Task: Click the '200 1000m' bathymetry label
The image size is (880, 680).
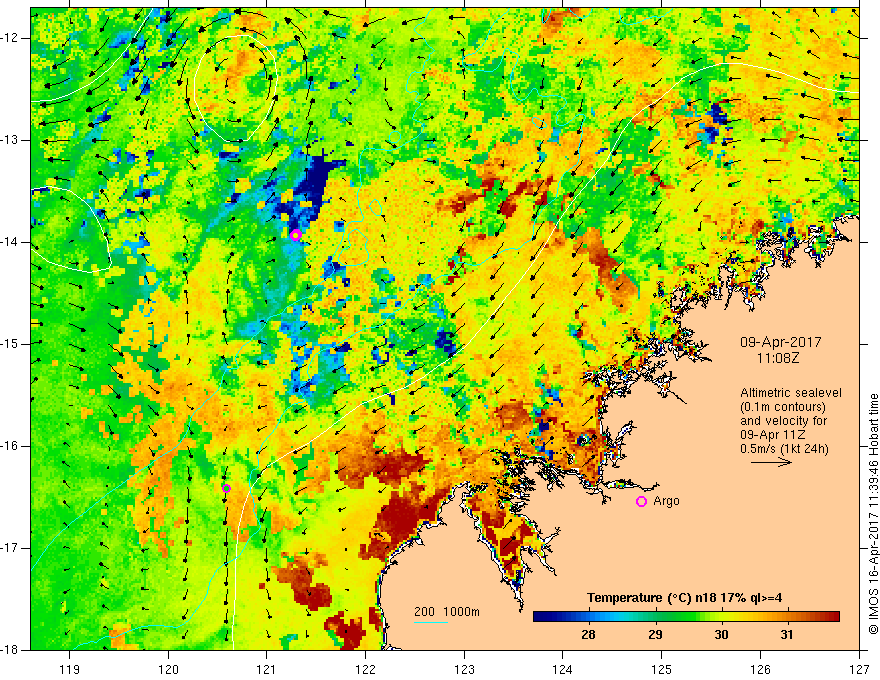Action: click(447, 612)
